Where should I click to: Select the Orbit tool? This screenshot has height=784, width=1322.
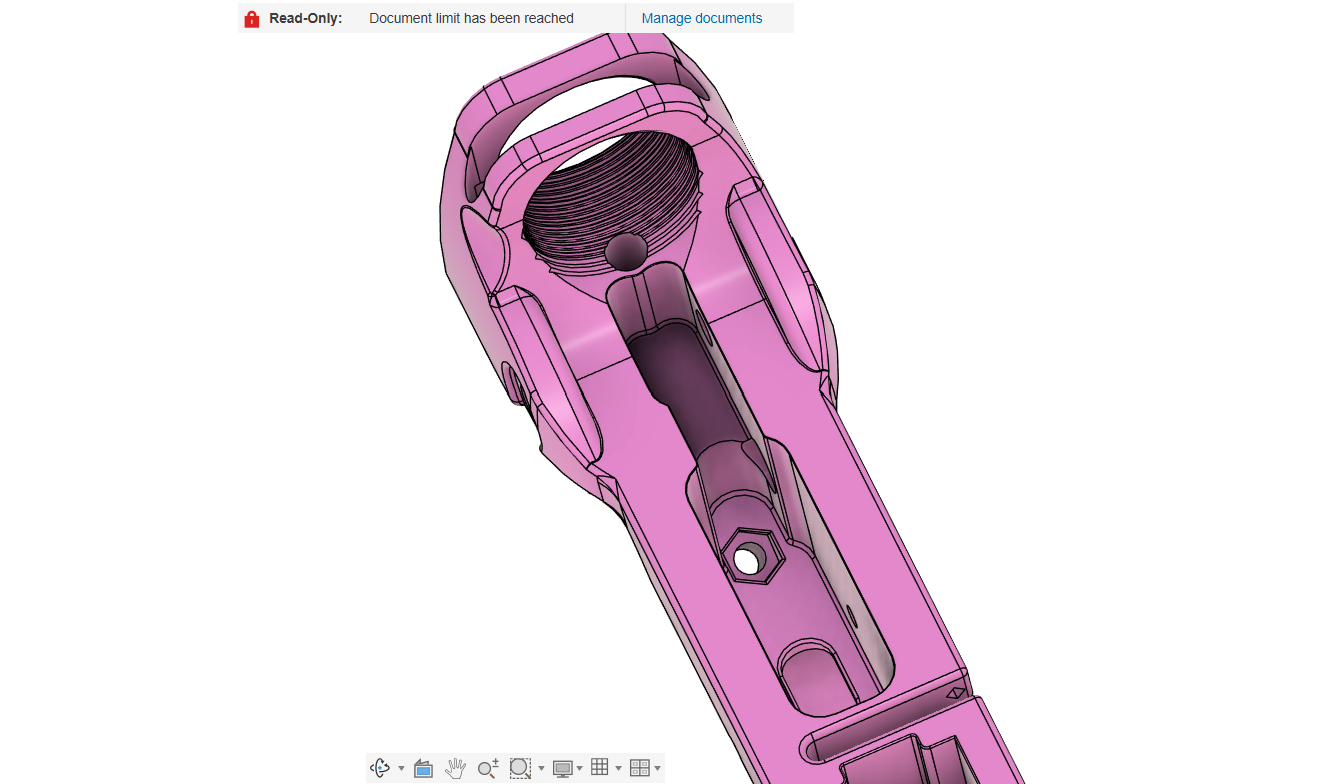tap(381, 768)
